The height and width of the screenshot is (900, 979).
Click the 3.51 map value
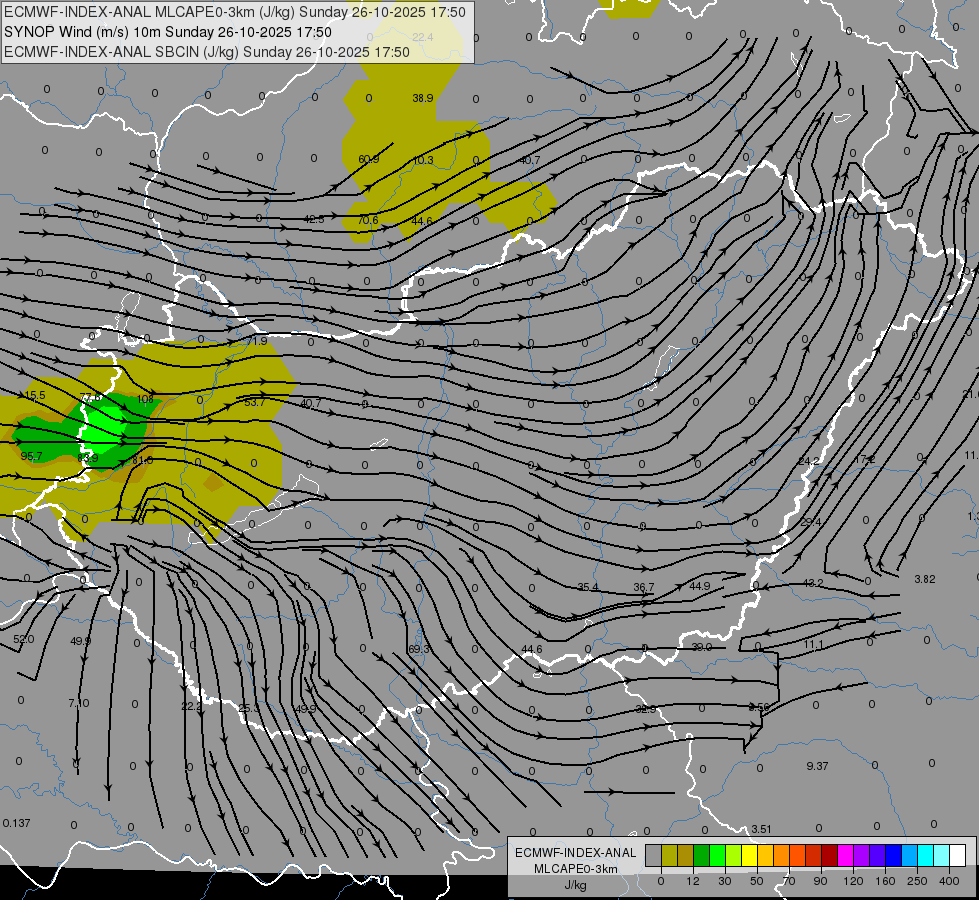(761, 829)
